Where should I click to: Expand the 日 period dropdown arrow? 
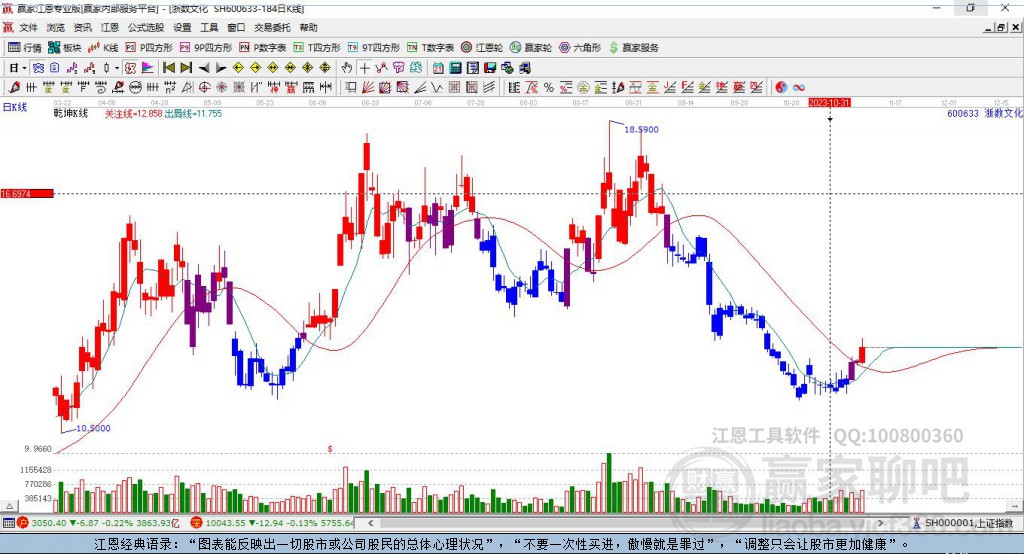tap(24, 68)
